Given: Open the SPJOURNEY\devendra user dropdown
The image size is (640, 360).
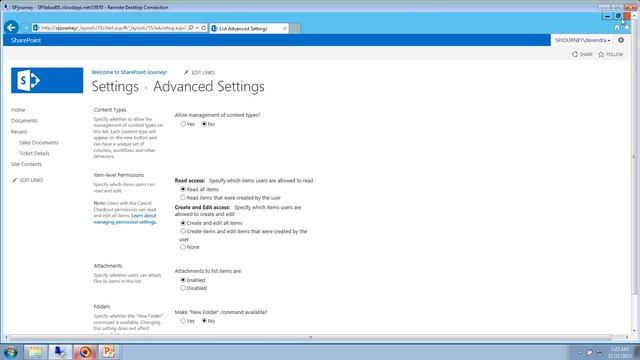Looking at the screenshot, I should click(x=582, y=40).
